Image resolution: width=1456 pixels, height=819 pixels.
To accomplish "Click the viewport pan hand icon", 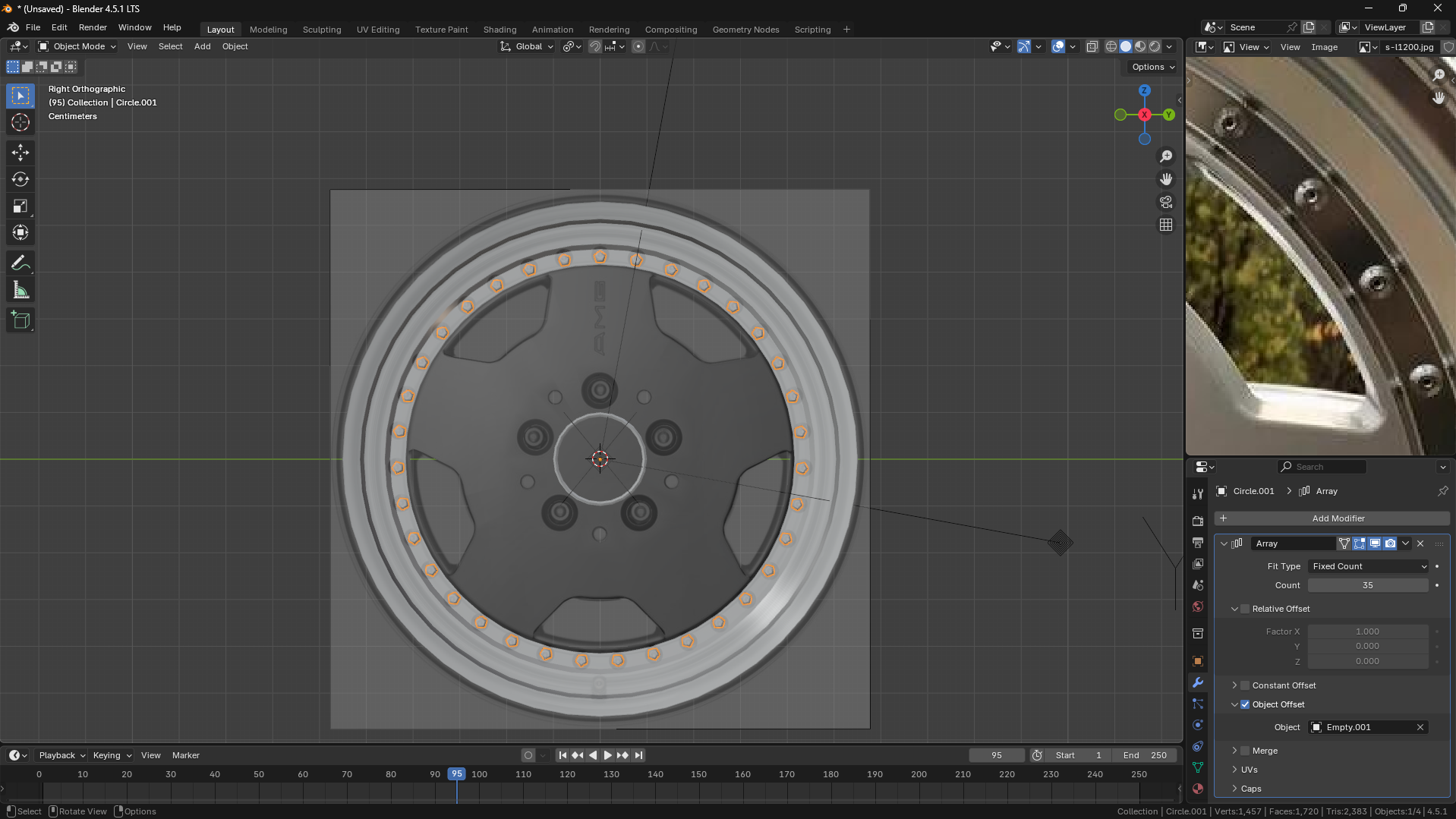I will pyautogui.click(x=1166, y=179).
